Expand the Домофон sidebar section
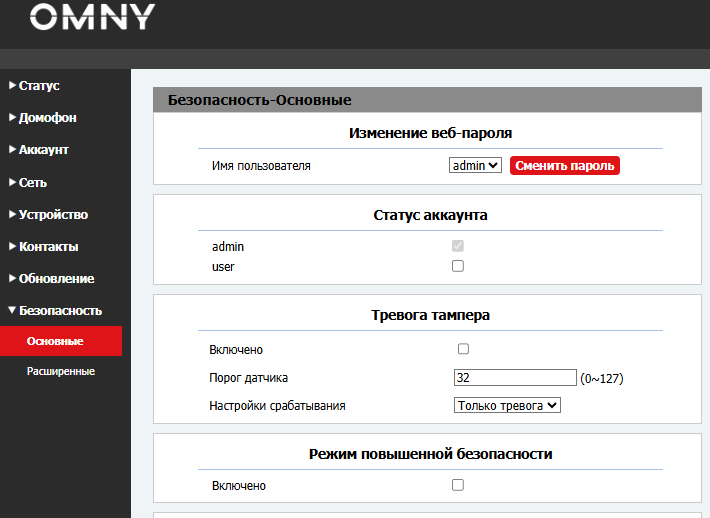This screenshot has height=518, width=710. pos(47,118)
